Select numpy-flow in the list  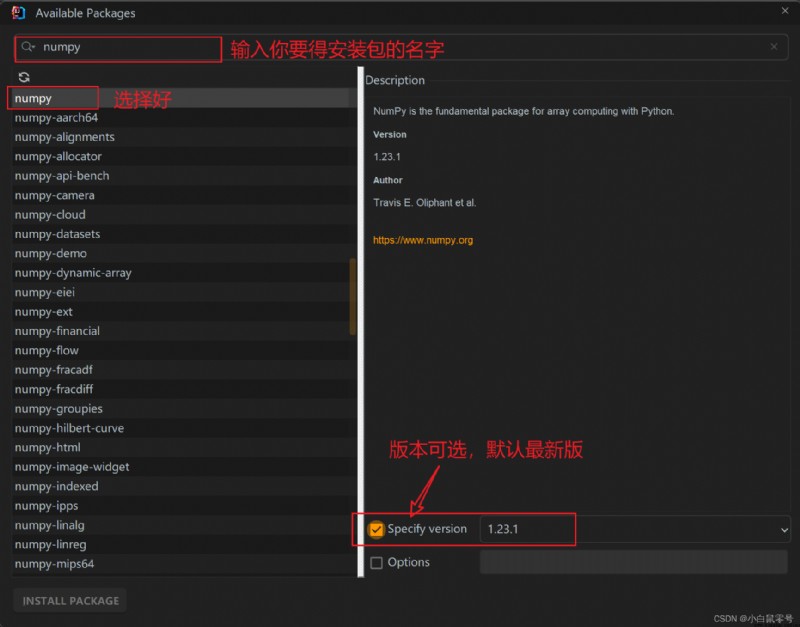point(184,350)
